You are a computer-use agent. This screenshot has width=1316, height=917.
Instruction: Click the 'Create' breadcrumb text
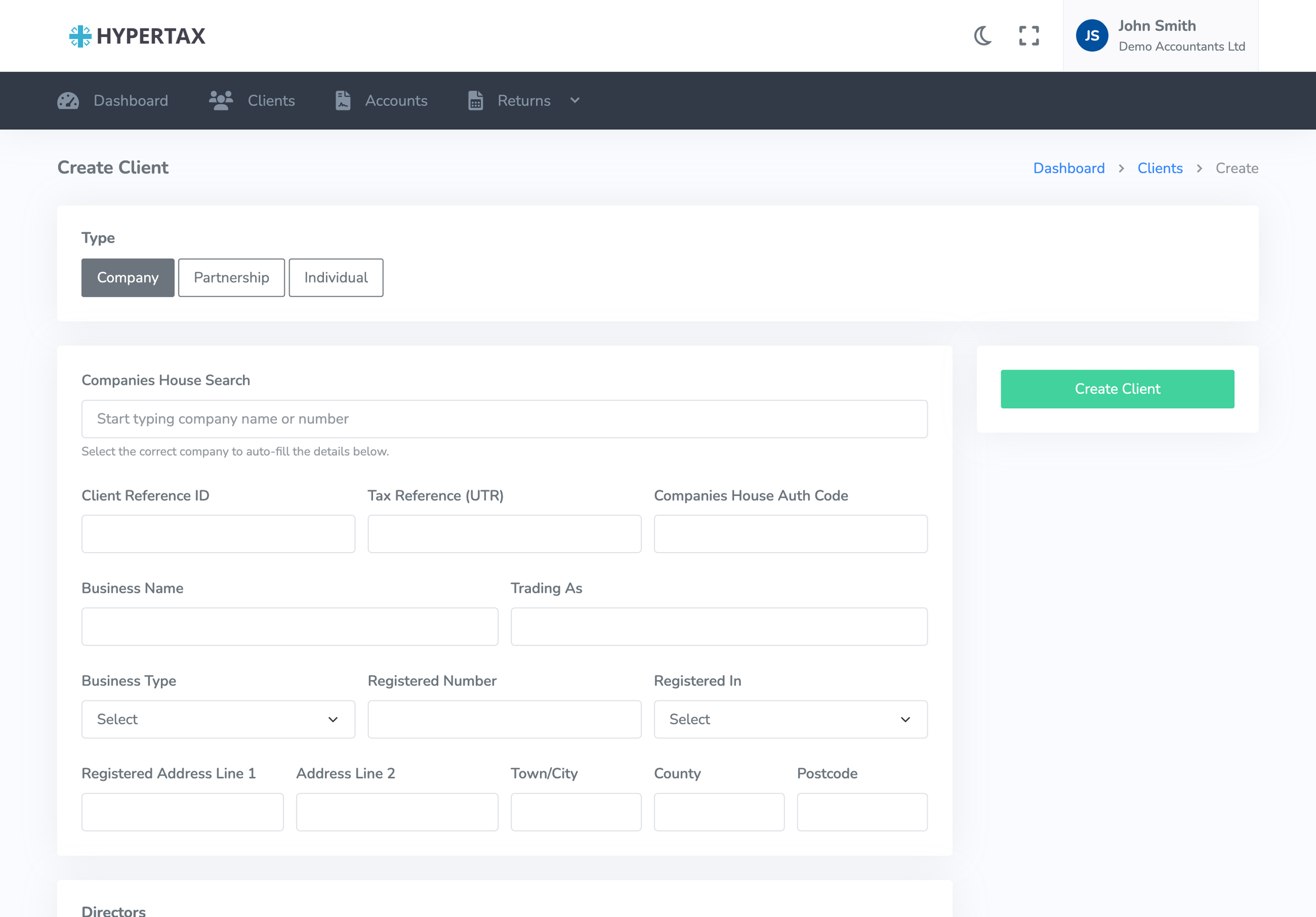coord(1237,168)
